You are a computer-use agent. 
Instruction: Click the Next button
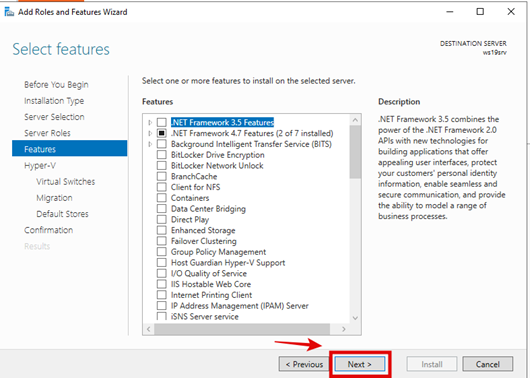tap(360, 364)
